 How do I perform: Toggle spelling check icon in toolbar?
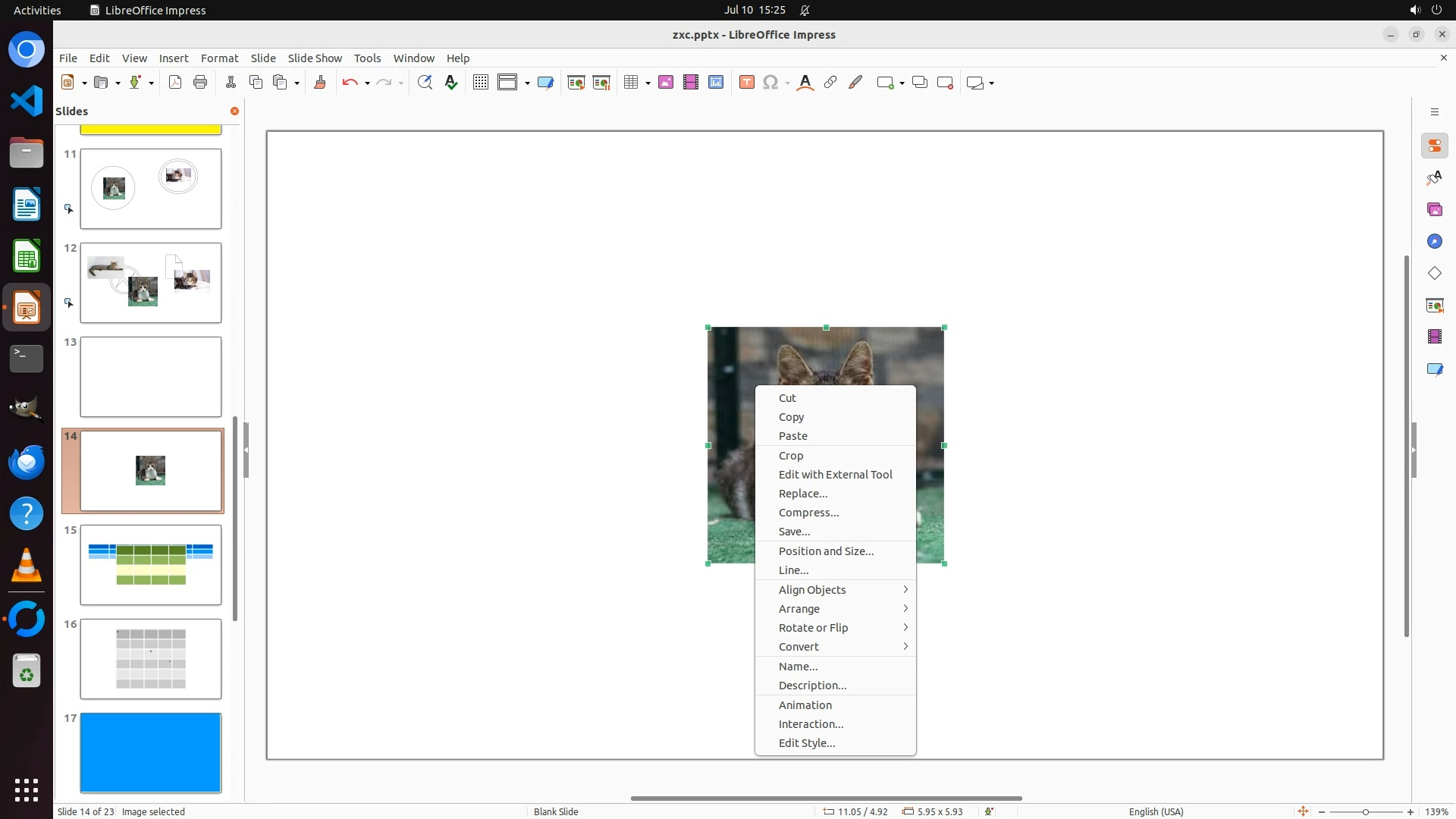(451, 83)
